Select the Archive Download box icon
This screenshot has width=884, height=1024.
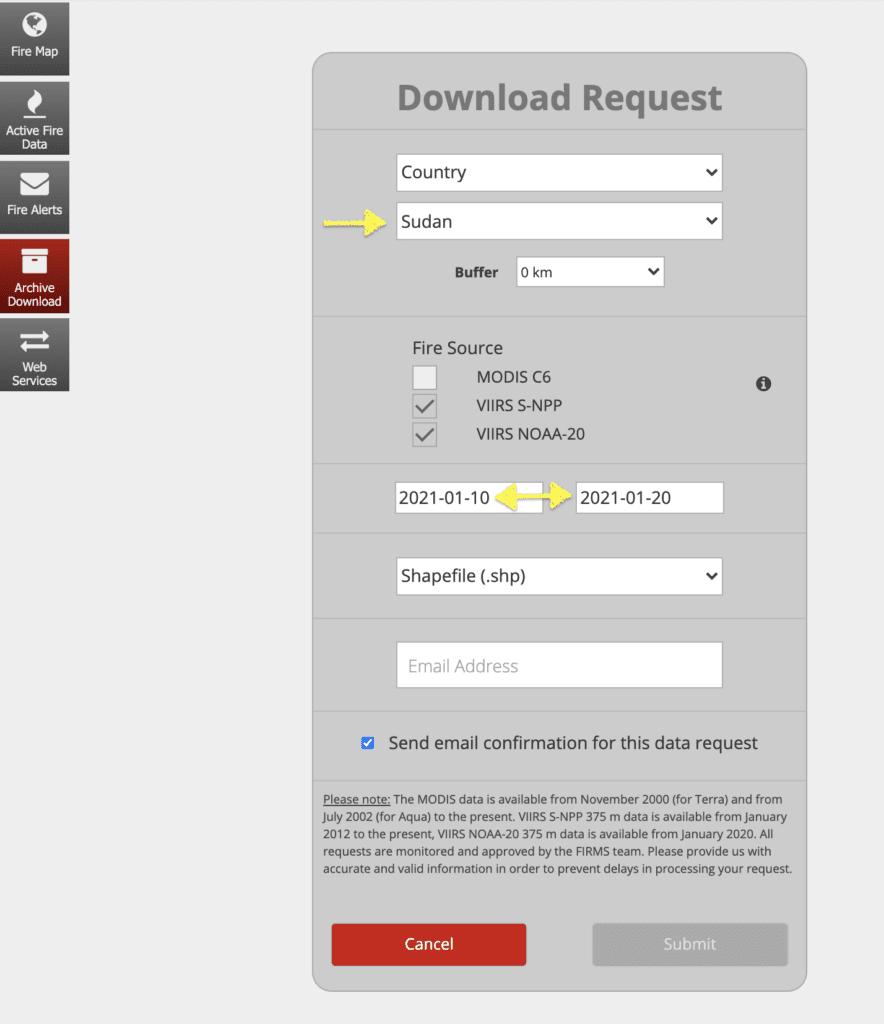click(x=35, y=261)
